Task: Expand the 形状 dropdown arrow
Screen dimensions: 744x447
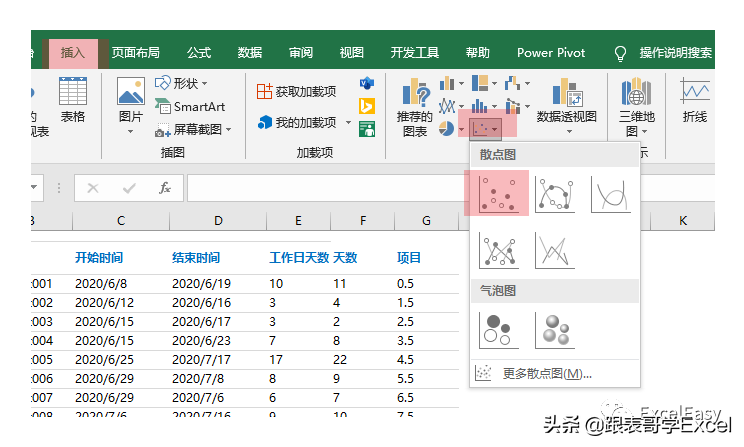Action: [x=205, y=84]
